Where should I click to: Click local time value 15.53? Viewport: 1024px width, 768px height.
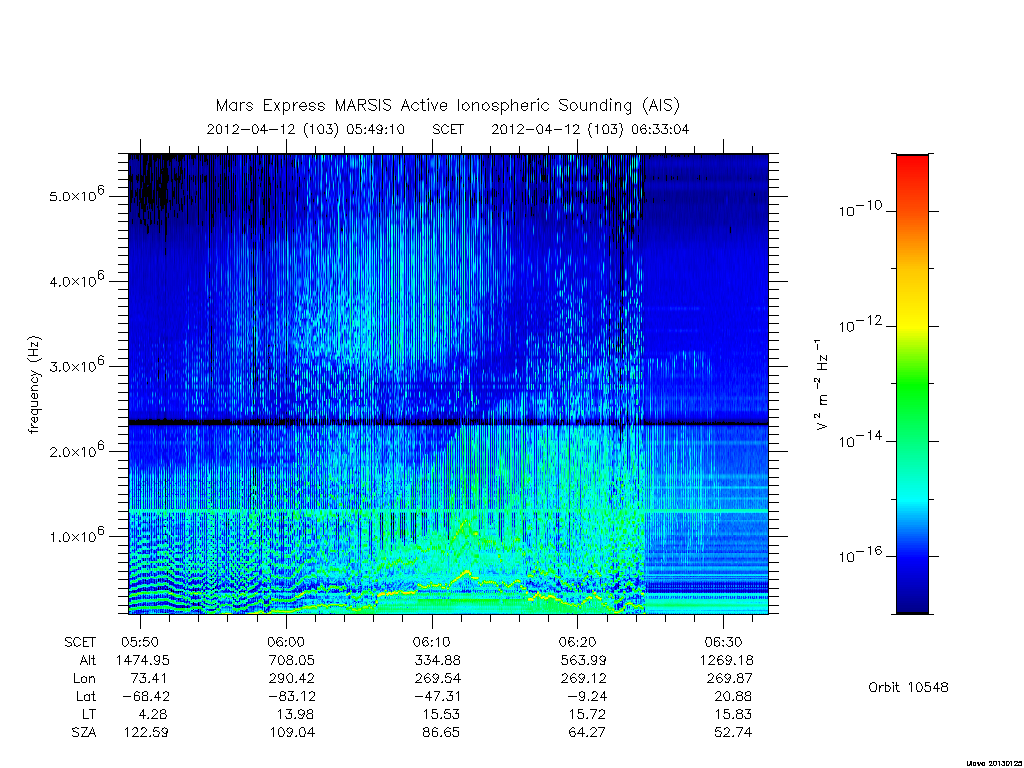point(441,714)
